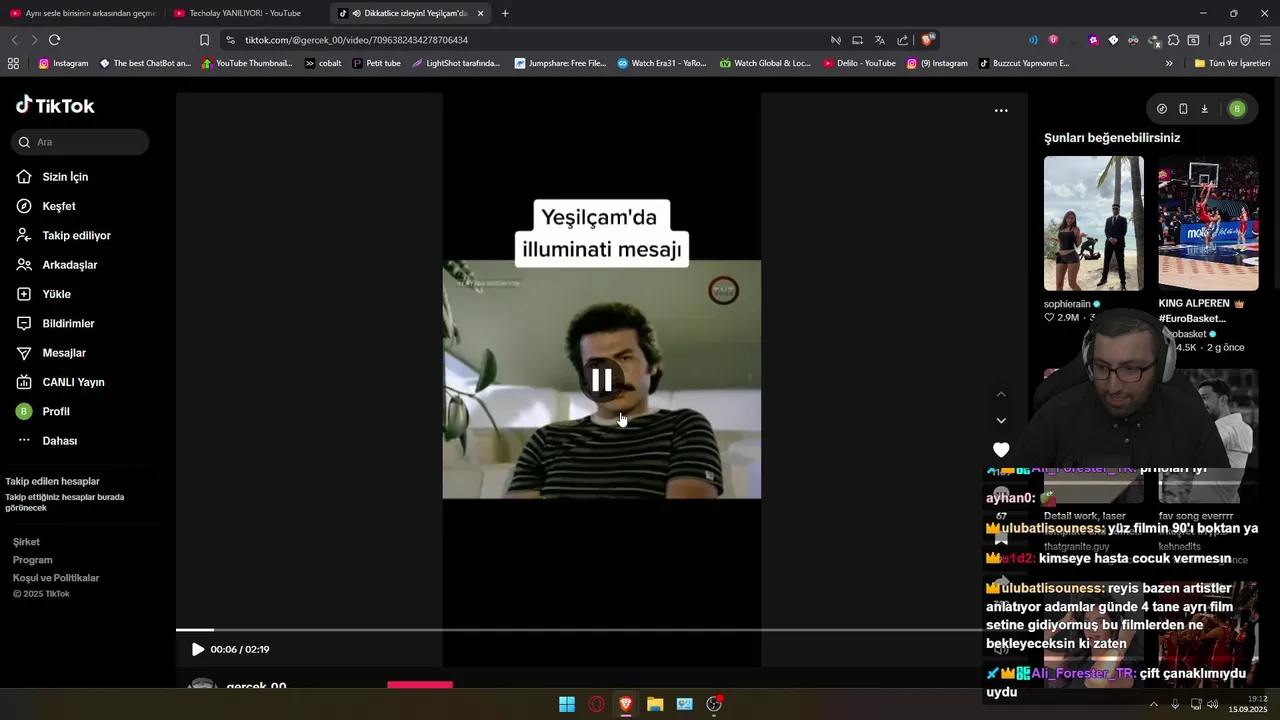Expand the Dahası more menu
The width and height of the screenshot is (1280, 720).
tap(46, 441)
